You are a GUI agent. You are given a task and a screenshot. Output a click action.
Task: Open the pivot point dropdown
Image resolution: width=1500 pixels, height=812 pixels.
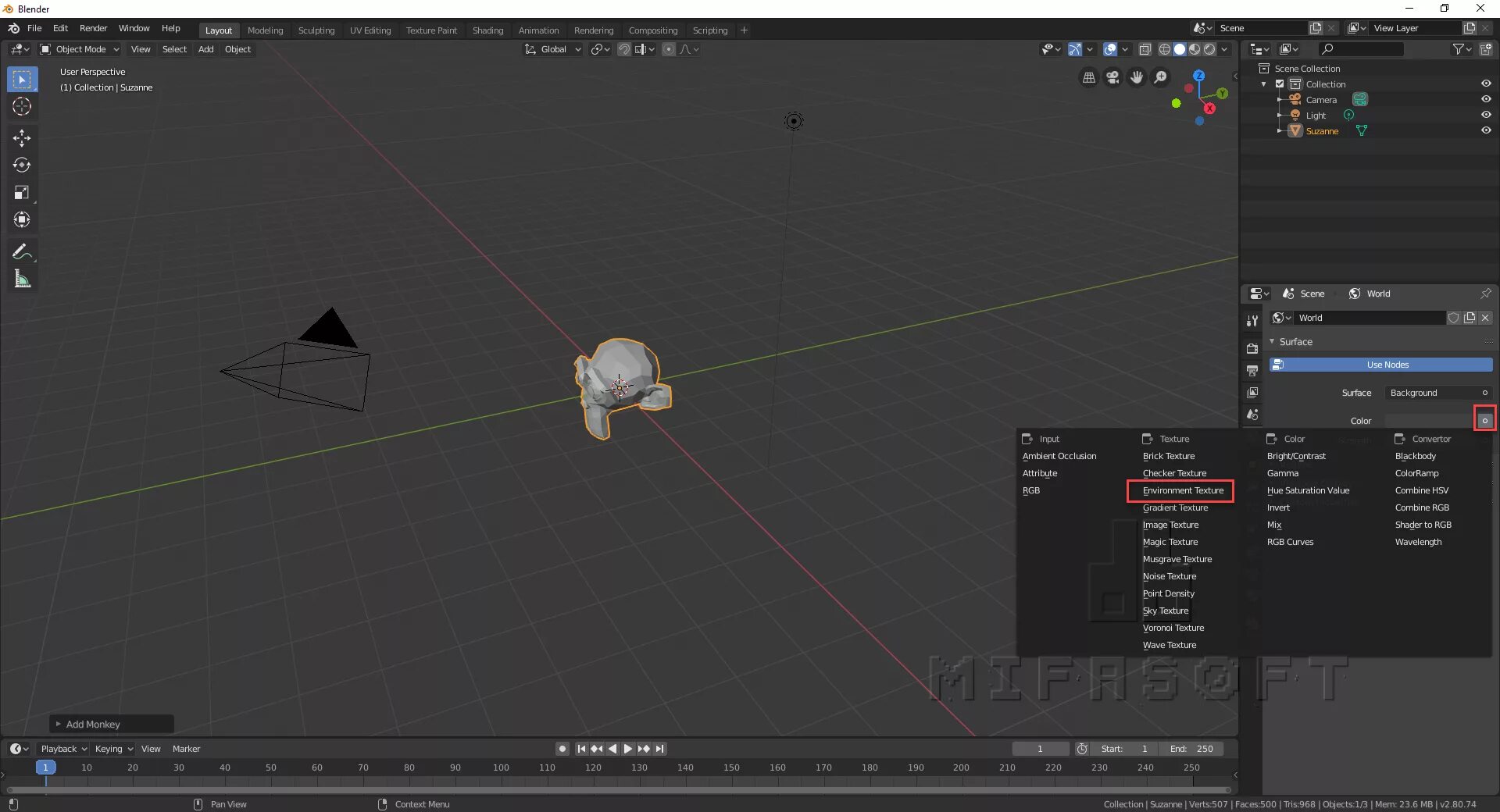pyautogui.click(x=600, y=49)
